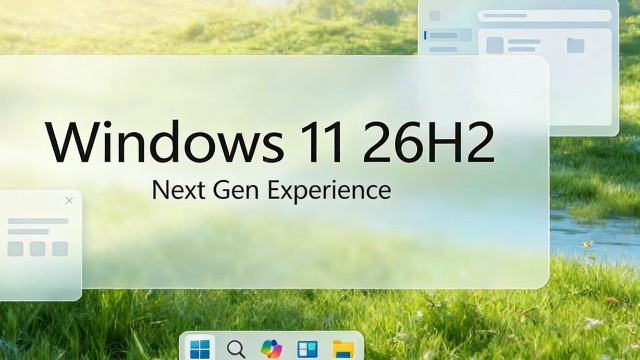
Task: Launch Copilot from the taskbar
Action: (271, 349)
